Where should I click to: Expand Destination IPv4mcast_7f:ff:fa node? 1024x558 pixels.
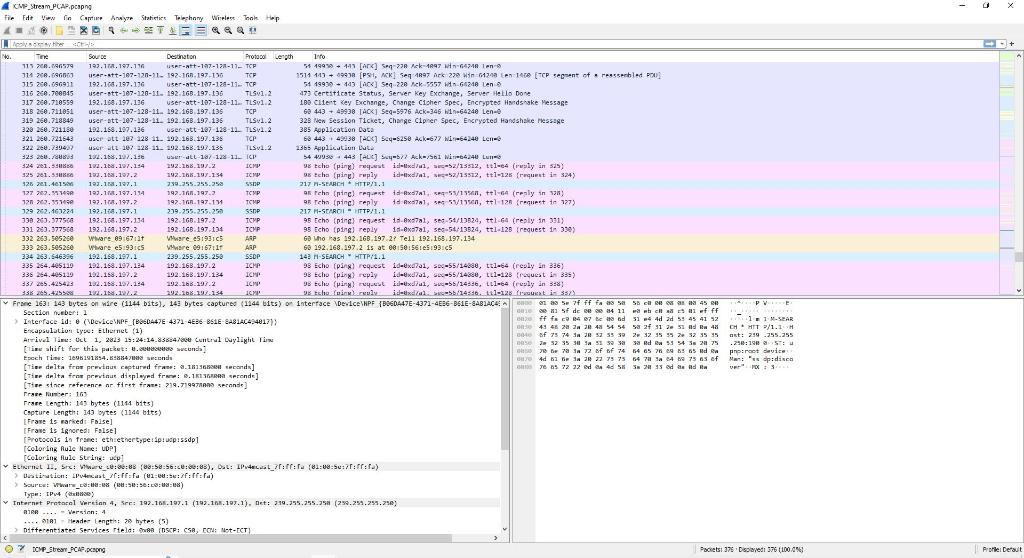pos(16,476)
